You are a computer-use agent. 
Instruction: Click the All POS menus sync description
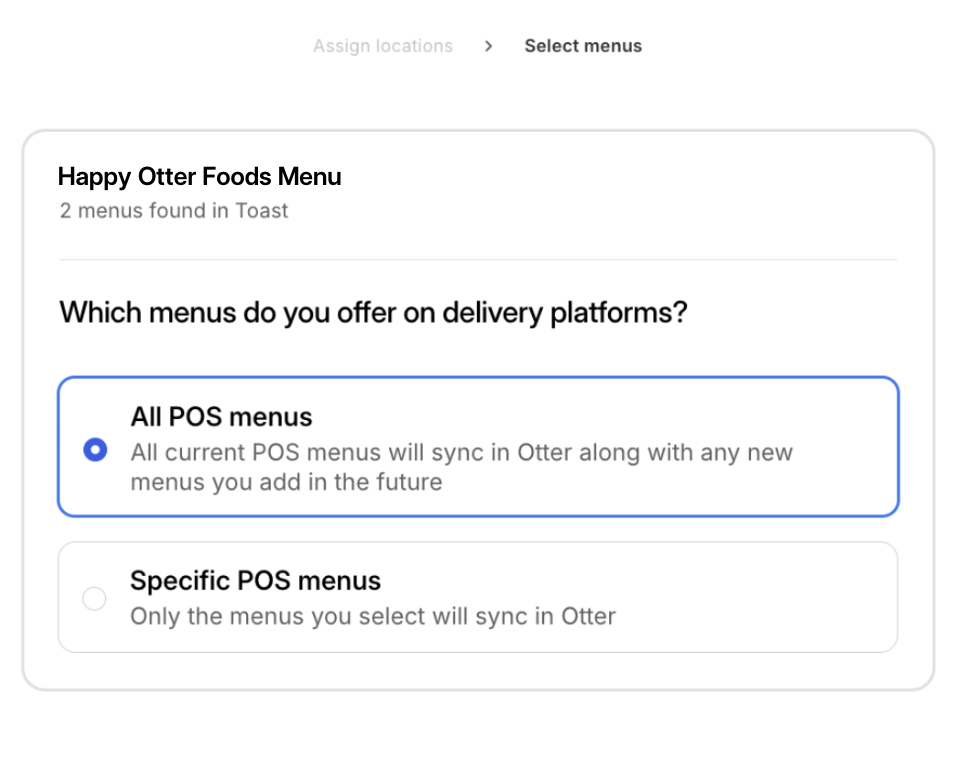click(x=461, y=453)
